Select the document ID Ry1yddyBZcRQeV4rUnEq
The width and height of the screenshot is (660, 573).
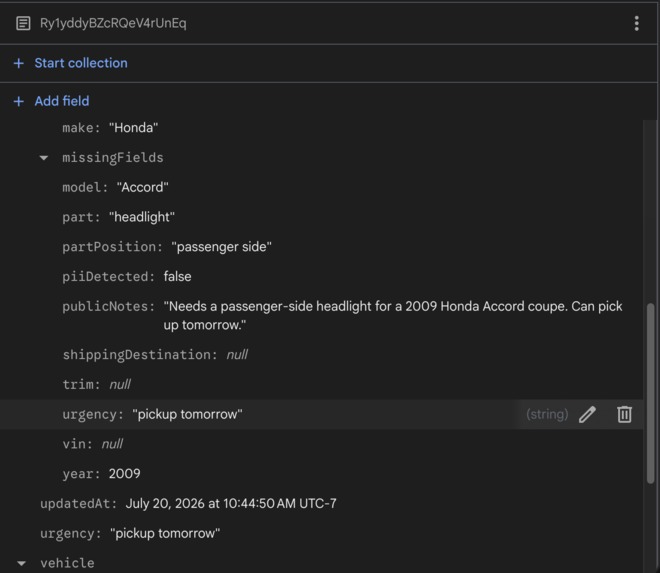[x=113, y=23]
